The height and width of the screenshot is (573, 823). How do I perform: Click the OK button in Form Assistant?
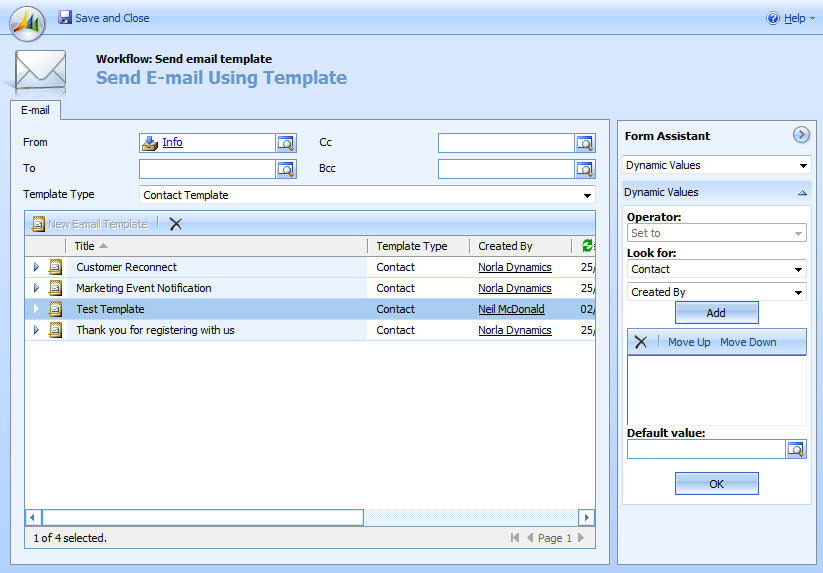[x=716, y=484]
